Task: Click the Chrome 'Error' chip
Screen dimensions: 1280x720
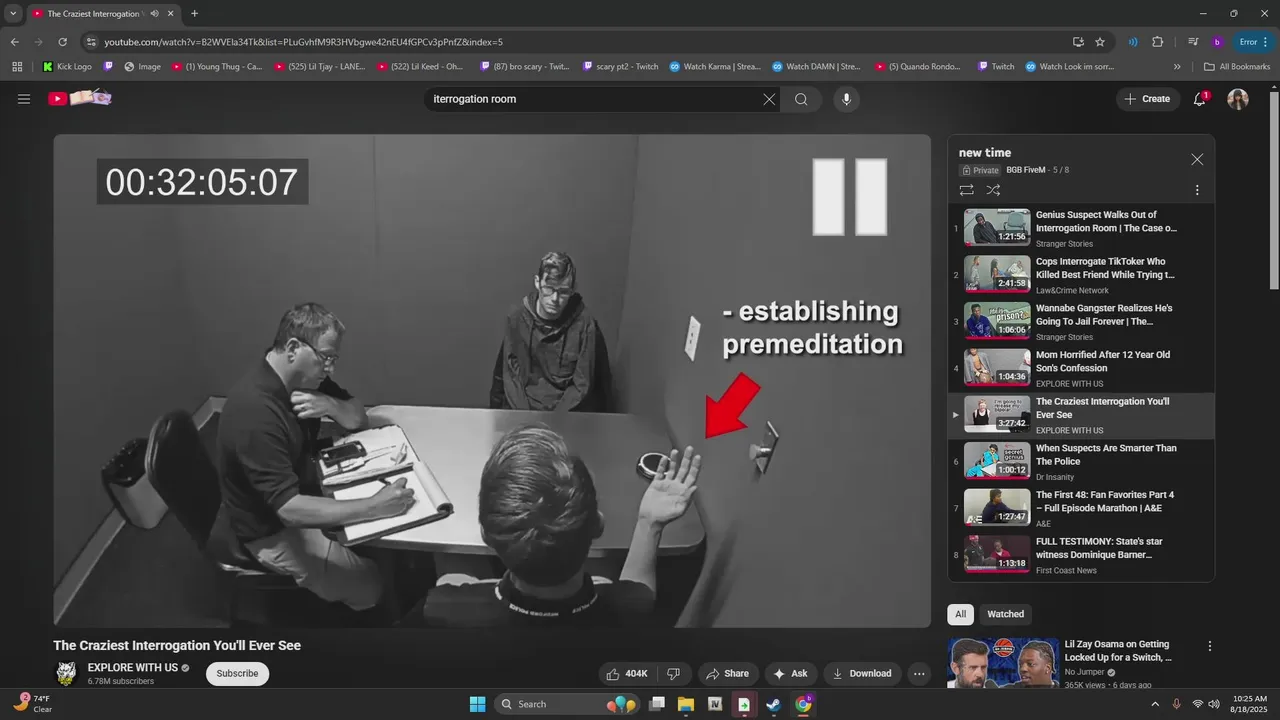Action: (1254, 42)
